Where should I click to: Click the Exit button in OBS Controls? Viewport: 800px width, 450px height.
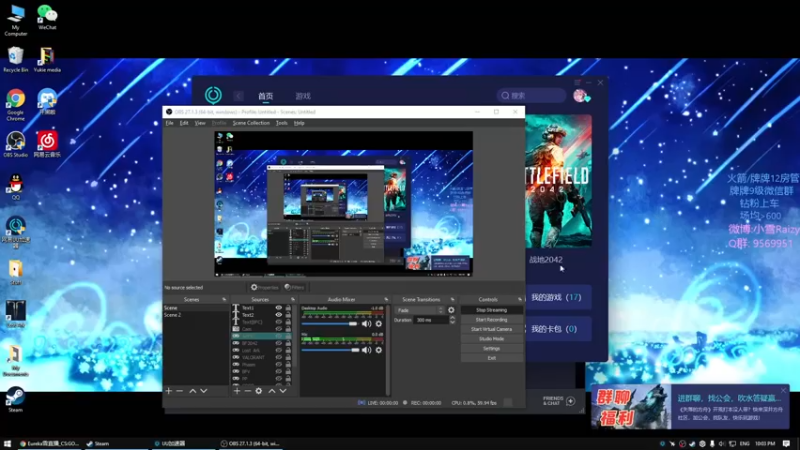492,358
